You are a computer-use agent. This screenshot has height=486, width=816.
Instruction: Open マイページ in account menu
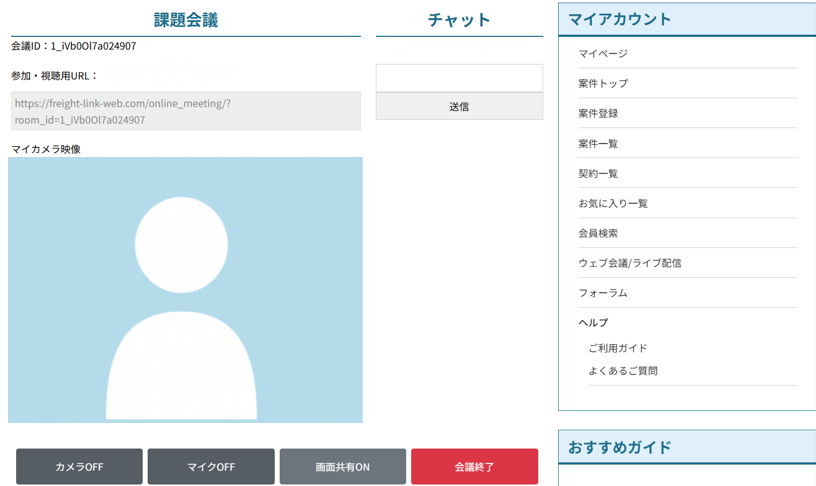[x=603, y=54]
